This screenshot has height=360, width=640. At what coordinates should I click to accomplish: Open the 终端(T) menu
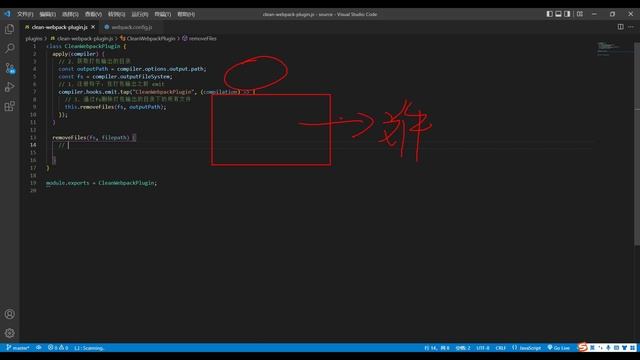point(162,14)
